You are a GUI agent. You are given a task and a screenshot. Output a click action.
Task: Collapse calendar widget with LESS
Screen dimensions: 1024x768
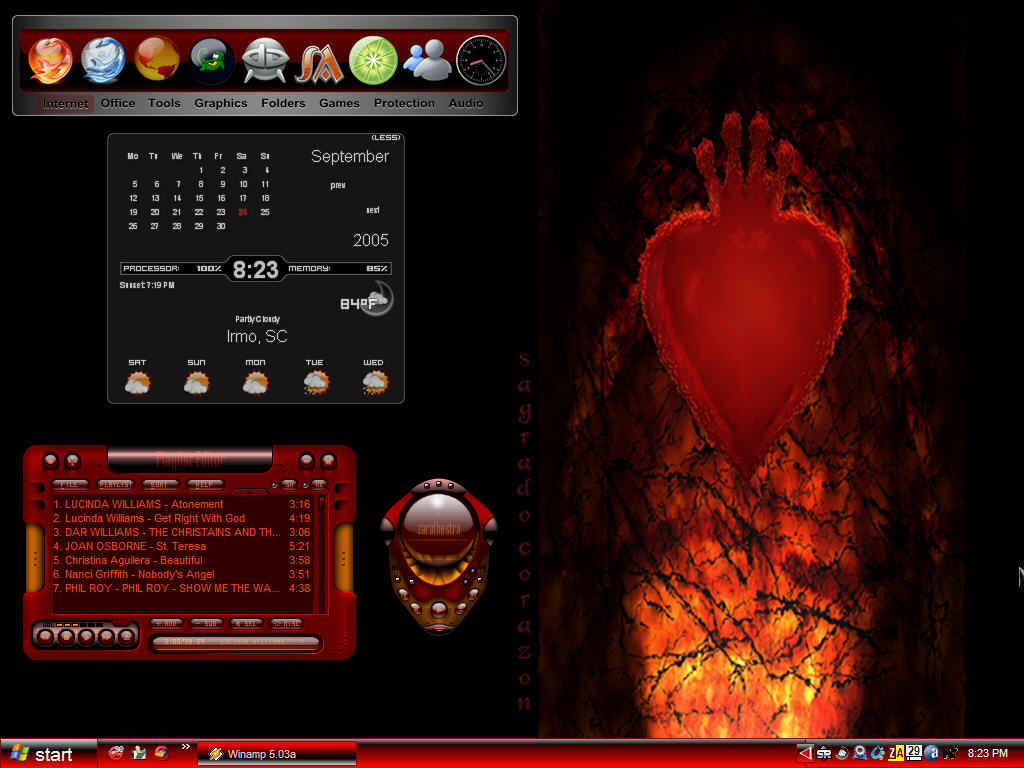[385, 138]
